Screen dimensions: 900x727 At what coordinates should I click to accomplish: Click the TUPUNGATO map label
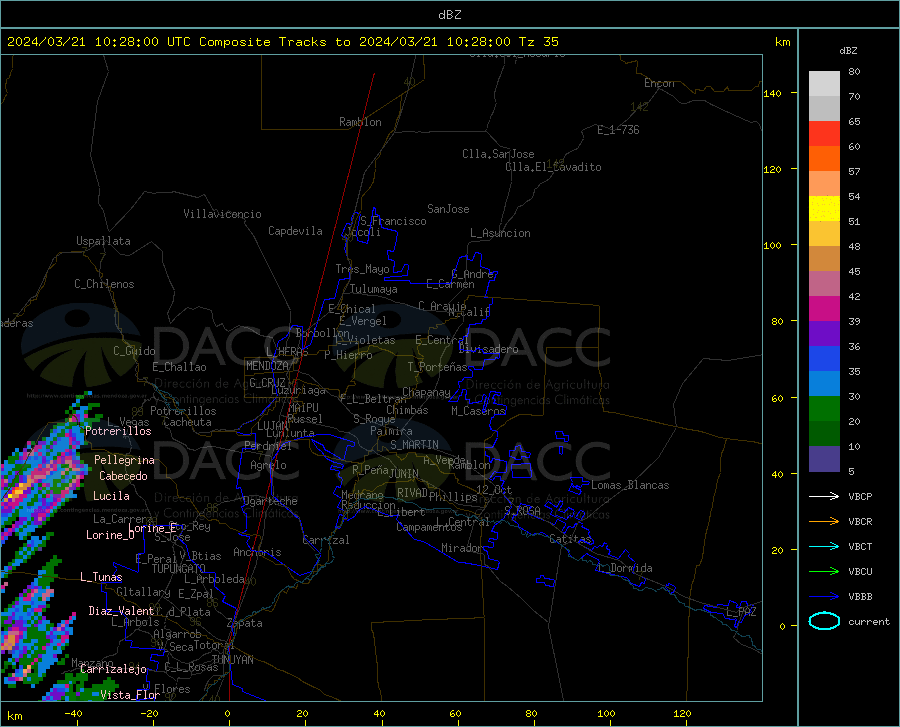[179, 569]
